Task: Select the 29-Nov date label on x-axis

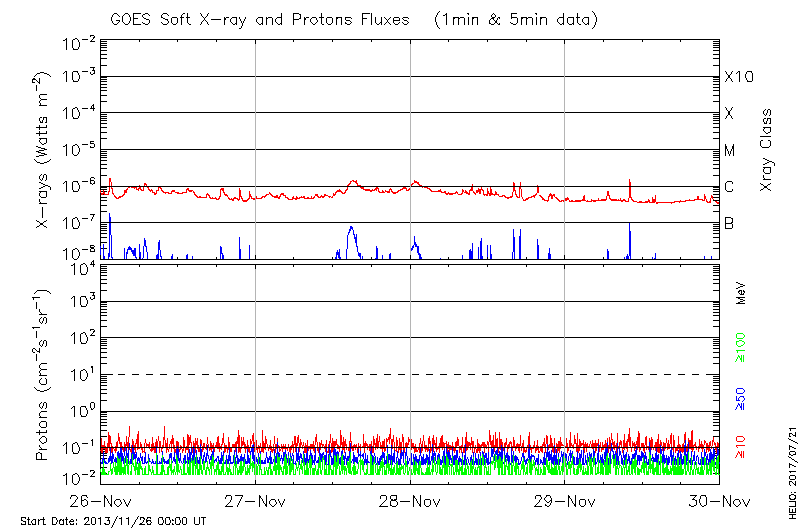Action: 565,502
